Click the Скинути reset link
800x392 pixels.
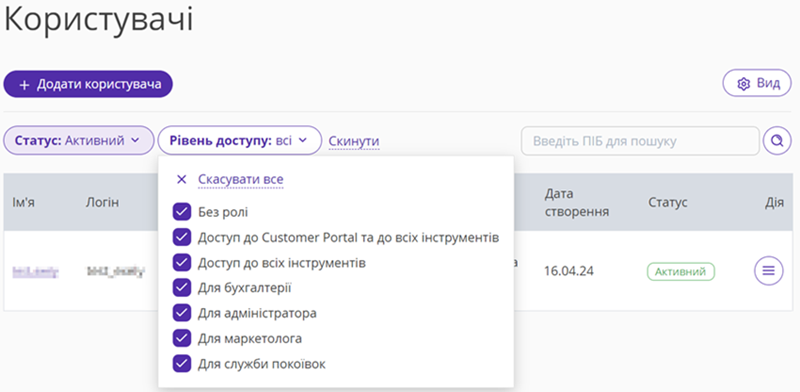click(x=354, y=141)
